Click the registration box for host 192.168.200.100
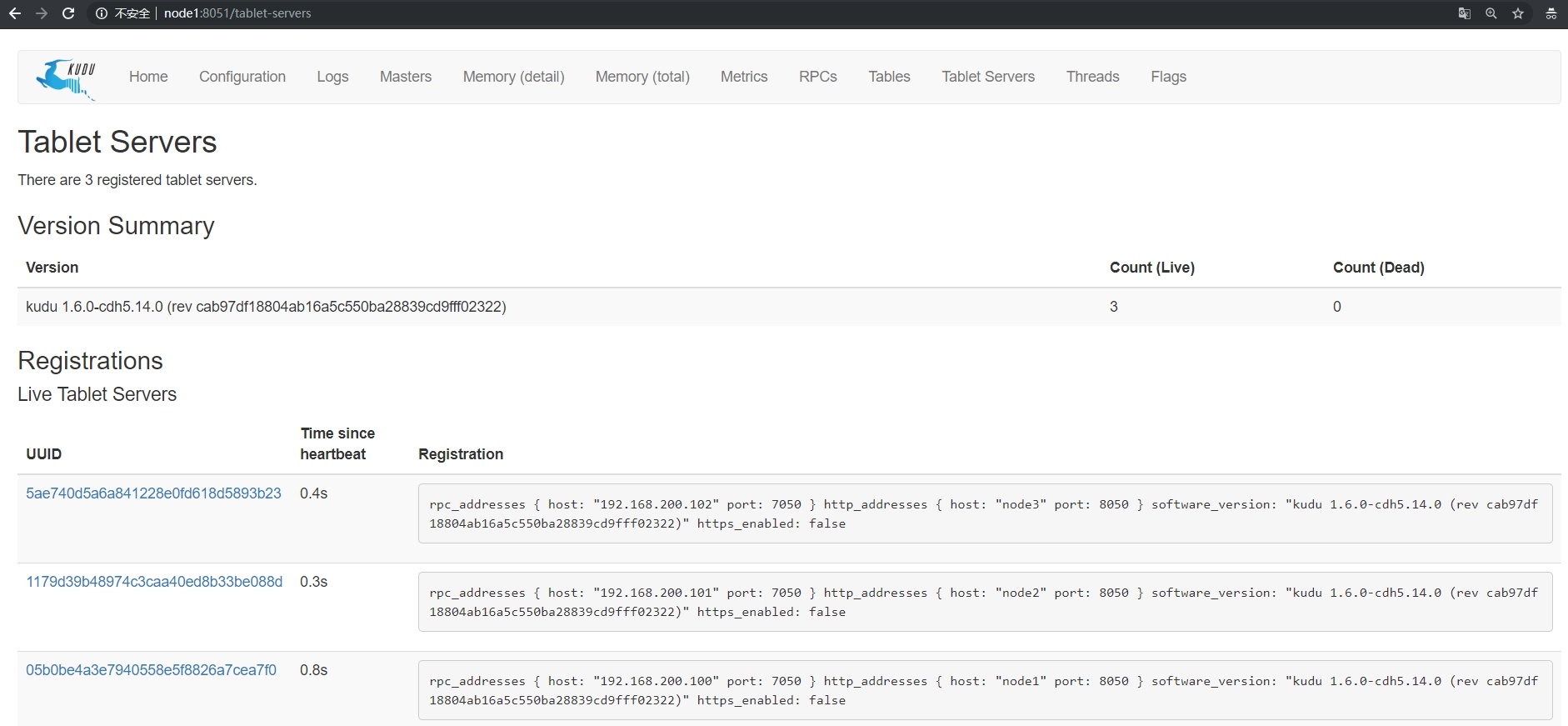The image size is (1568, 726). [985, 690]
